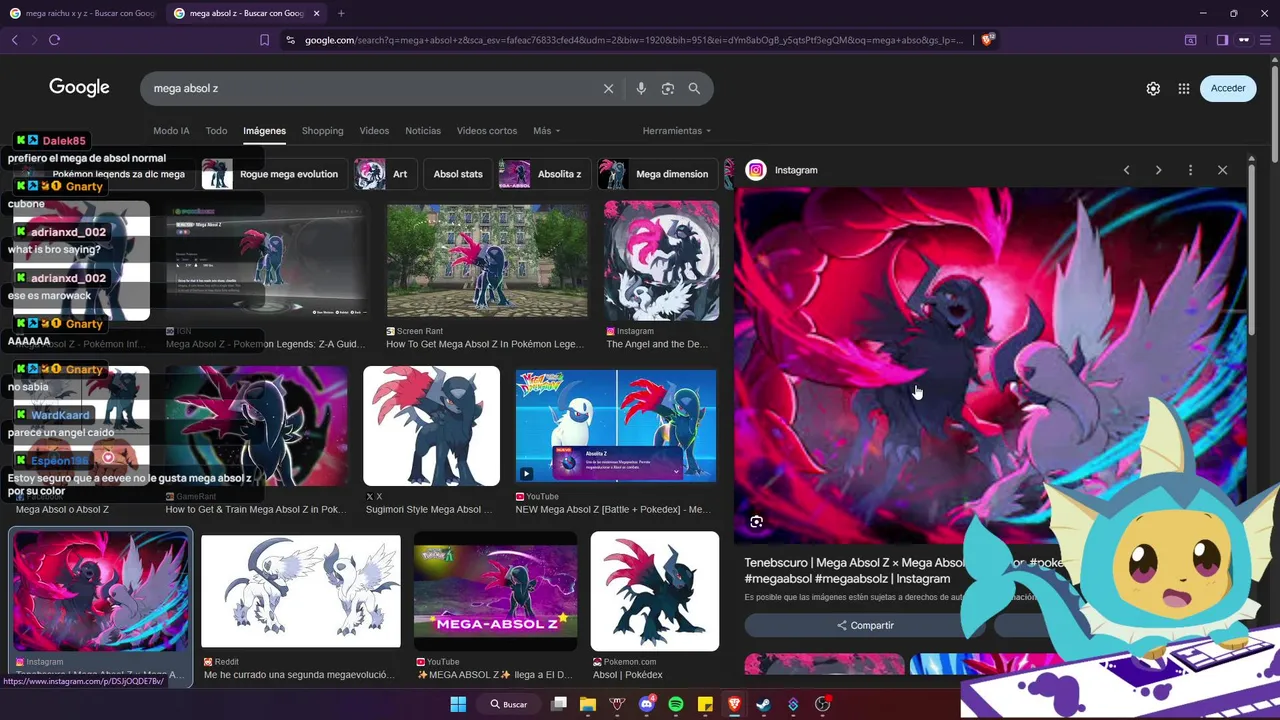
Task: Reload the current page
Action: (54, 40)
